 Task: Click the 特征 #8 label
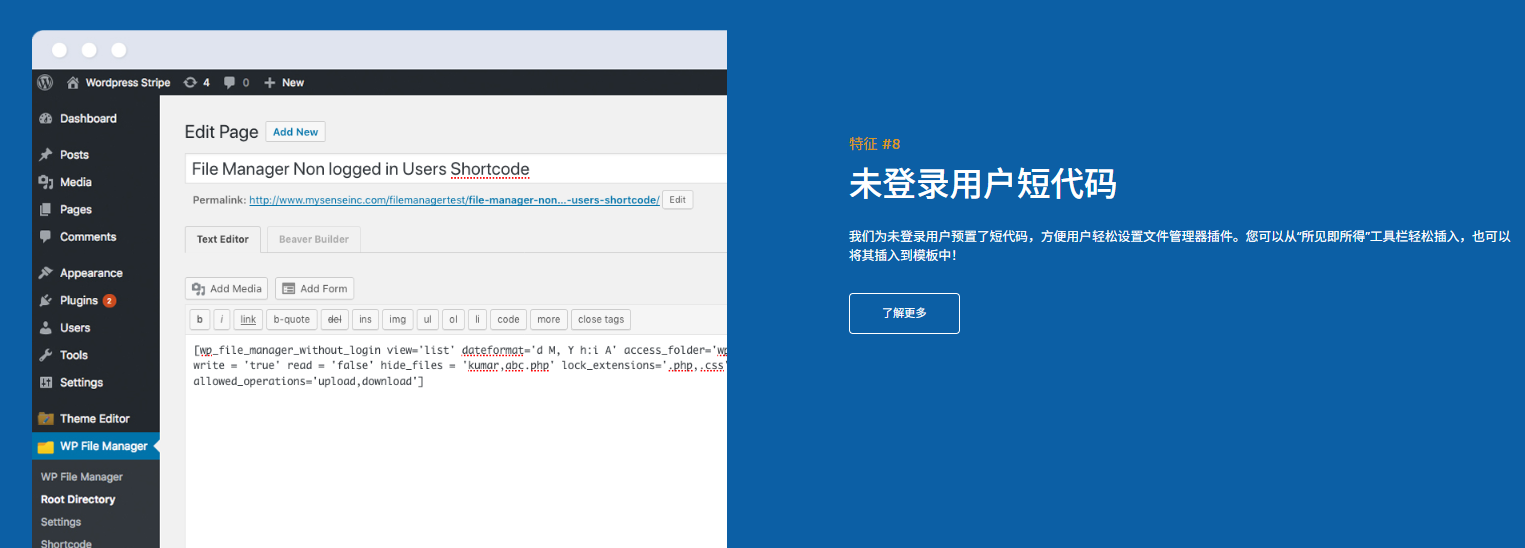coord(875,144)
